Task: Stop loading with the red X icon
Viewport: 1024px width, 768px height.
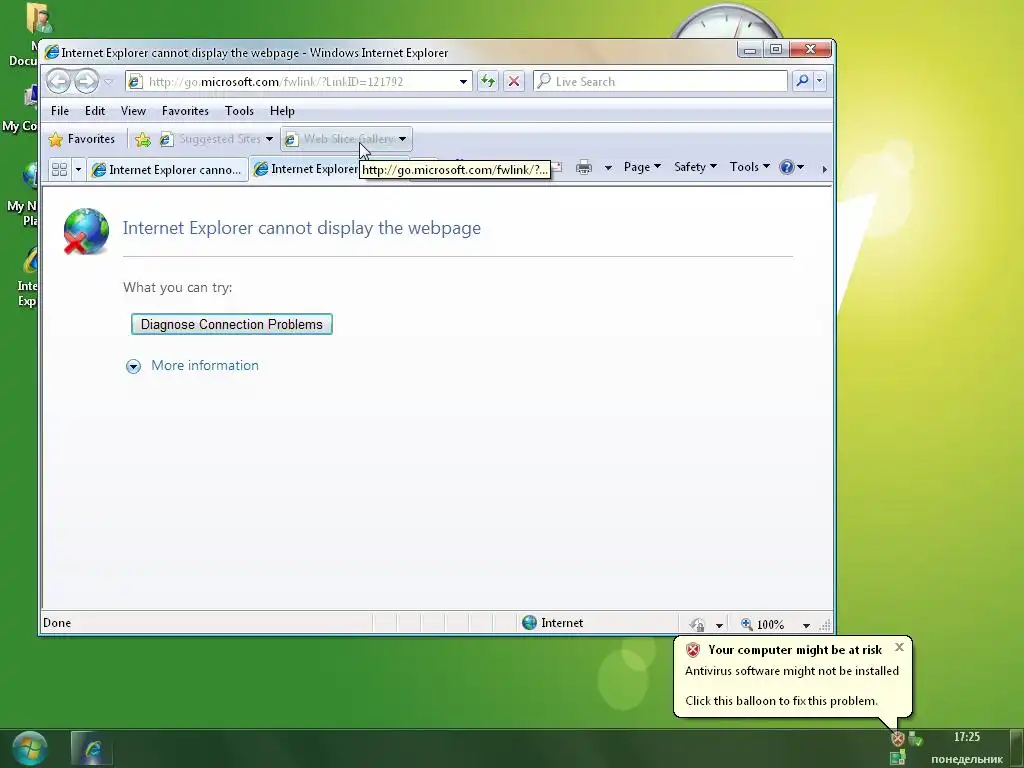Action: (514, 82)
